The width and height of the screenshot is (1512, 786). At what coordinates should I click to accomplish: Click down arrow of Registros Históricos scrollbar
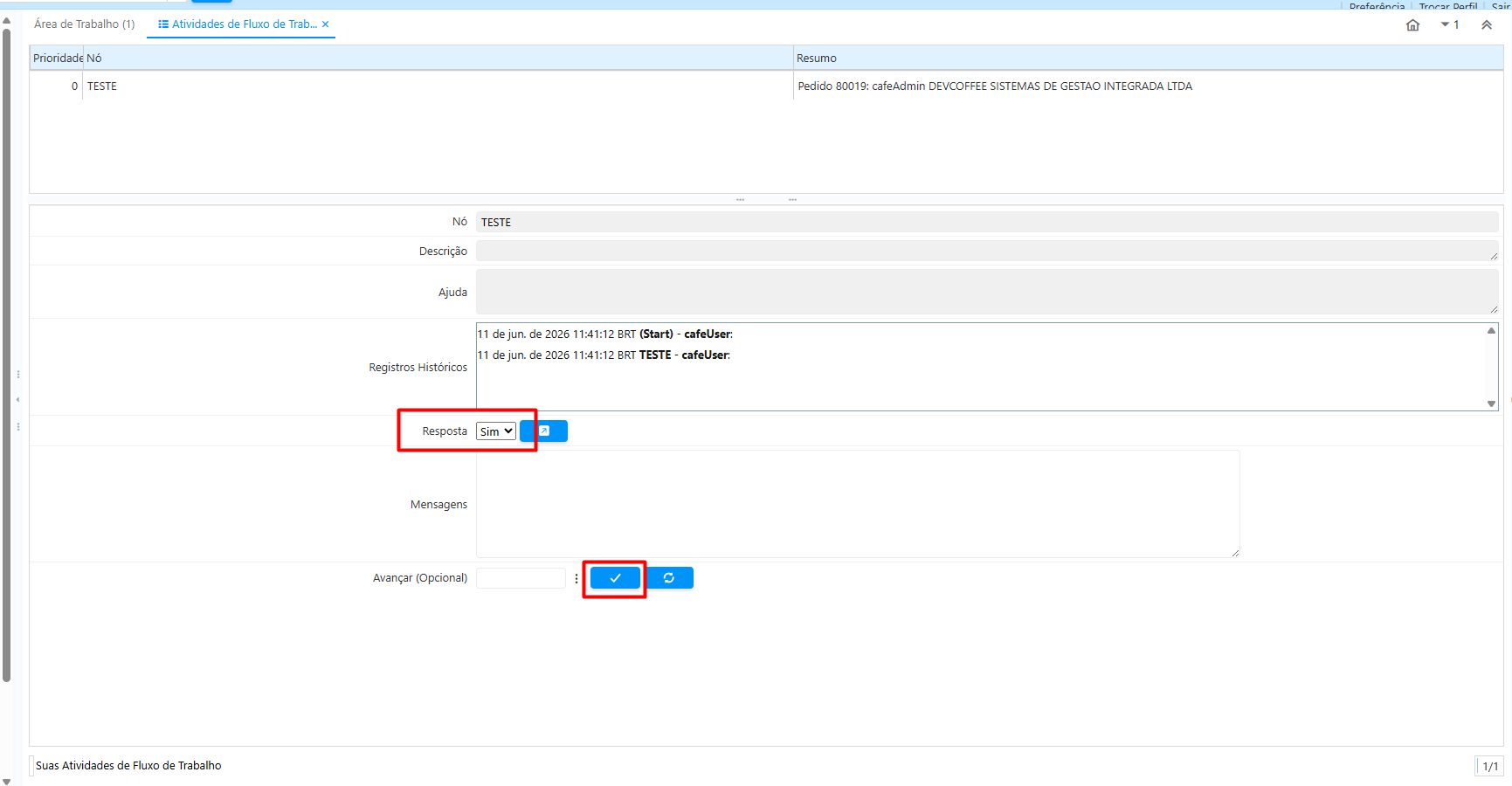(1492, 403)
